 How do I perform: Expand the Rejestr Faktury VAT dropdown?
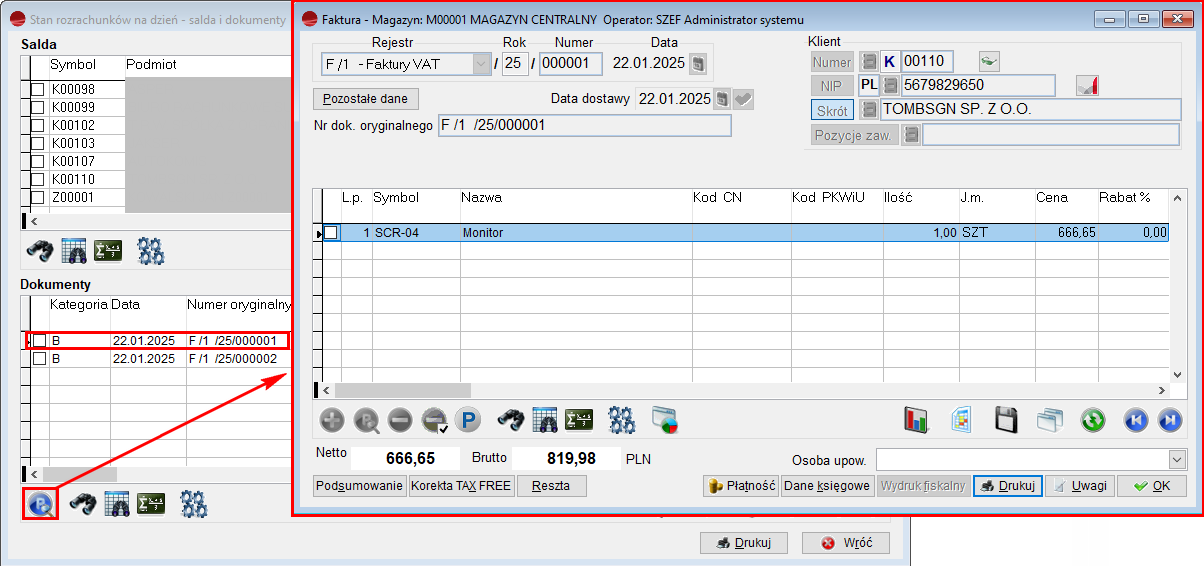[479, 64]
